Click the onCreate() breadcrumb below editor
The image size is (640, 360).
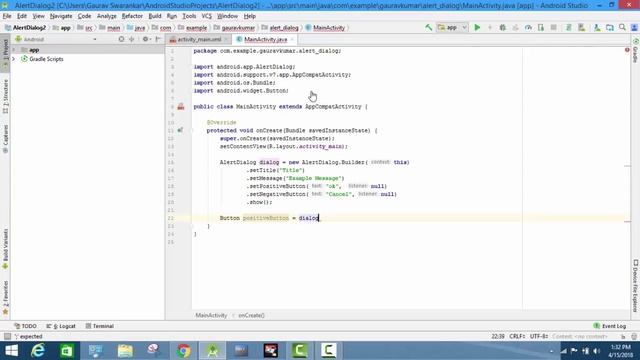tap(251, 315)
